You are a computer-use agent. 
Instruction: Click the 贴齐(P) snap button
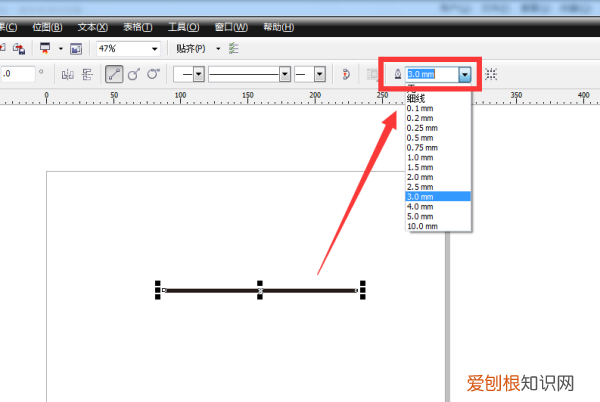tap(191, 49)
